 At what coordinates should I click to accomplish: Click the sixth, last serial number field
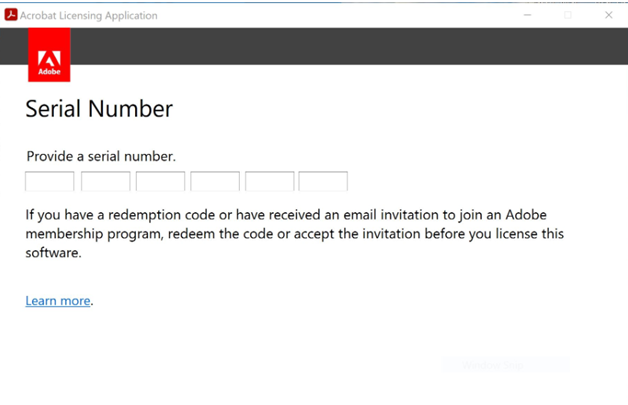(x=323, y=181)
